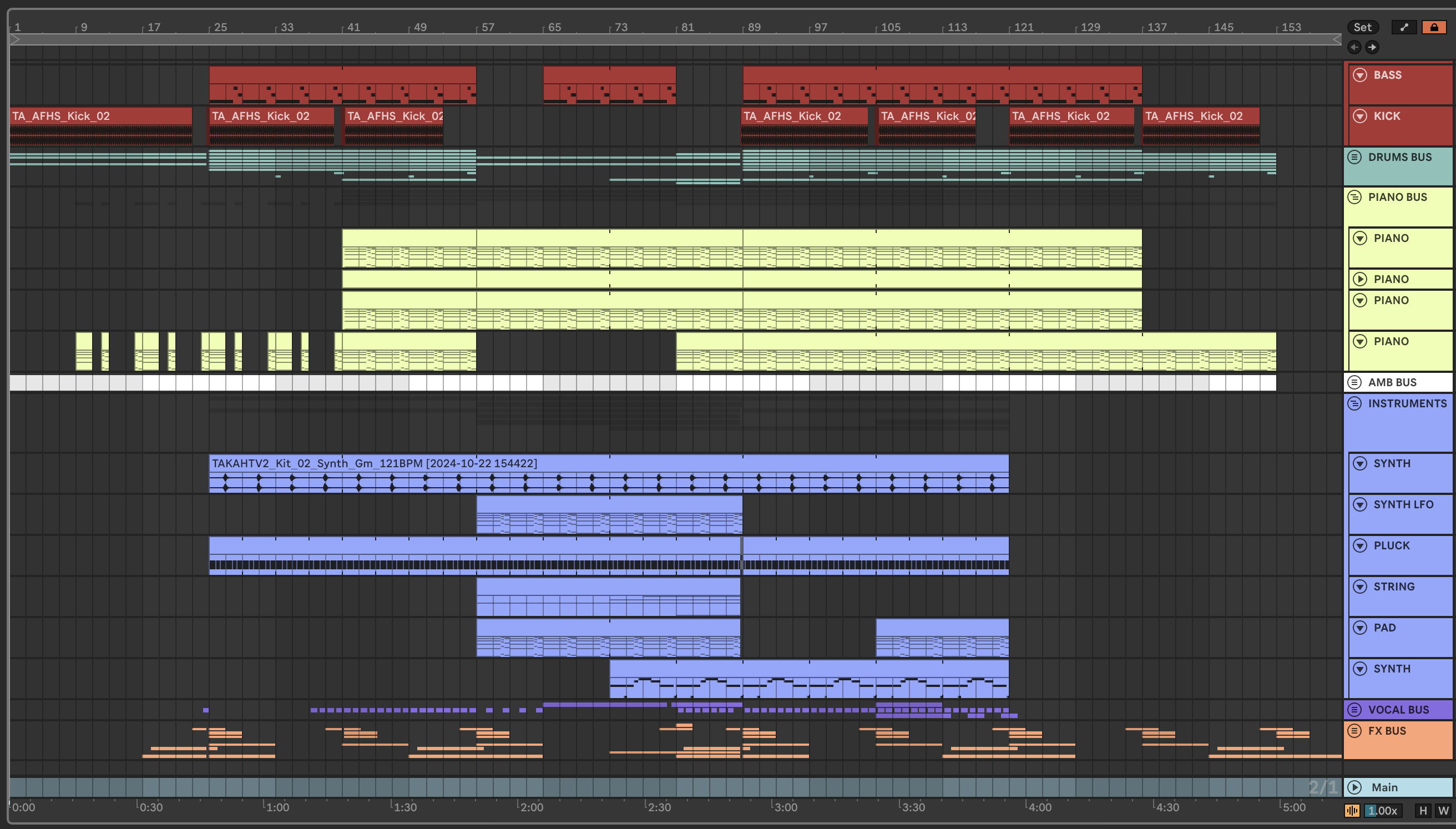Collapse the KICK track arrow
The image size is (1456, 829).
[1360, 116]
